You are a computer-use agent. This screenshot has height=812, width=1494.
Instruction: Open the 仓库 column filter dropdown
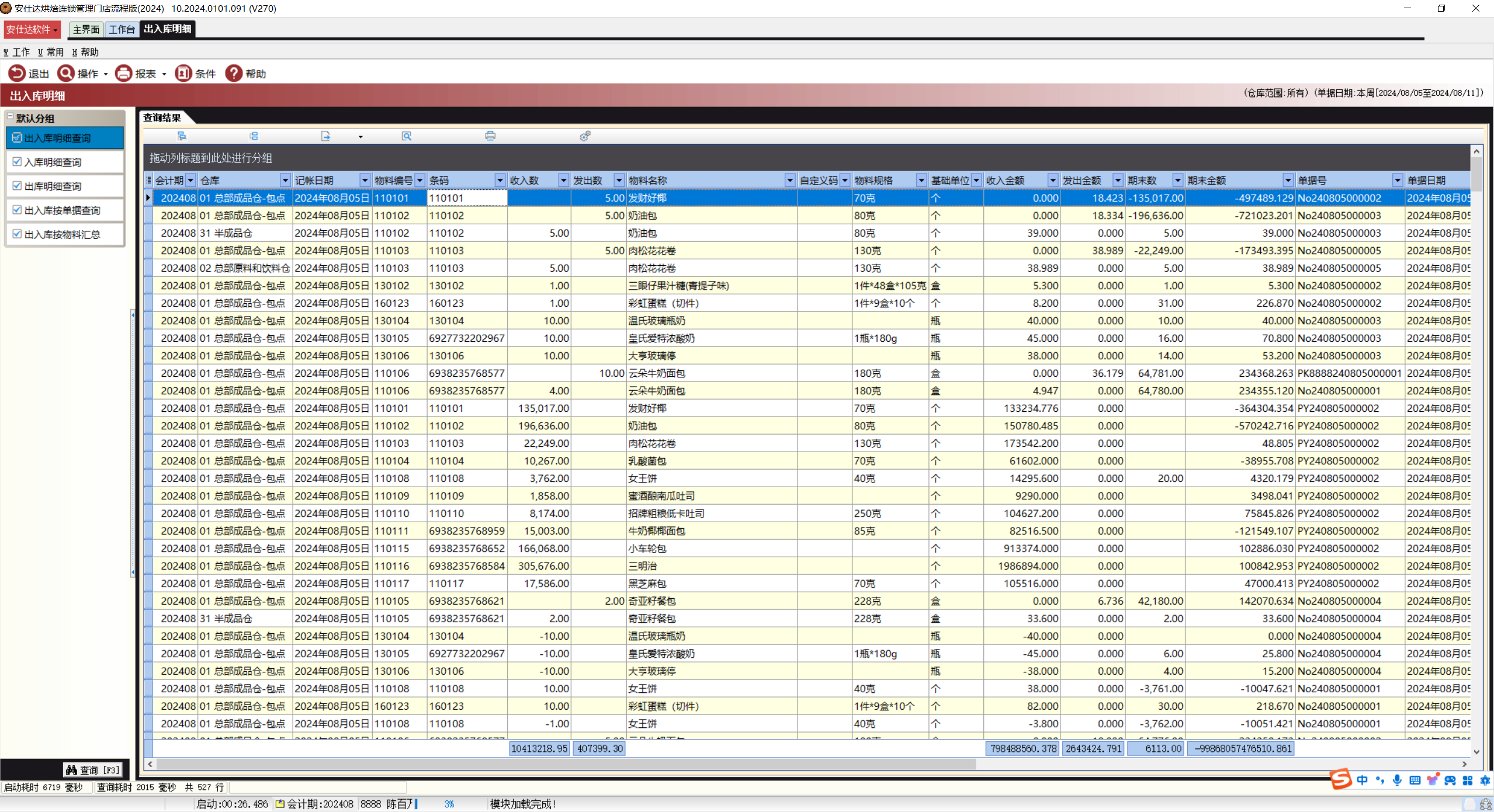point(285,181)
